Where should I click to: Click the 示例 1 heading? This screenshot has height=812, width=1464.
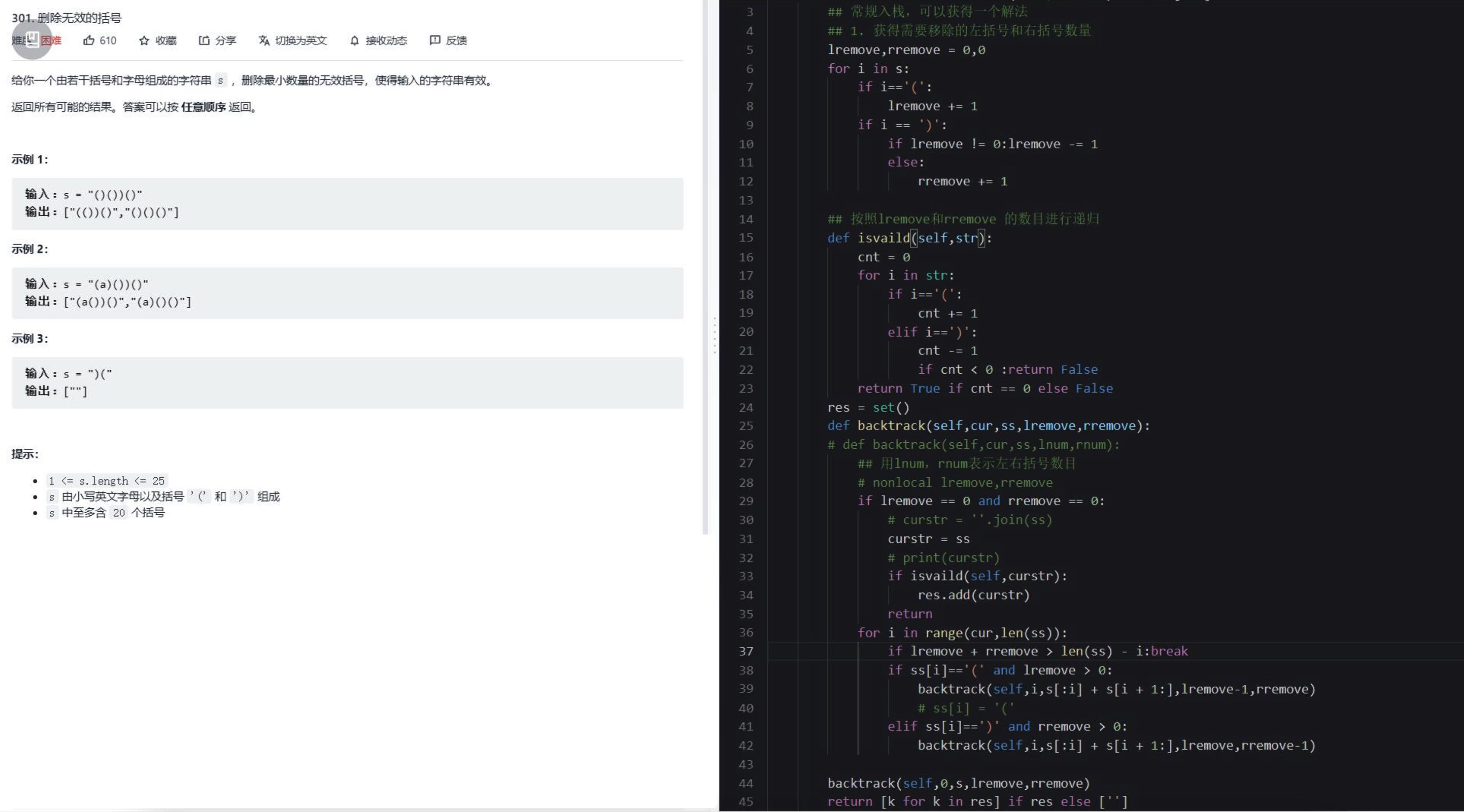point(30,160)
